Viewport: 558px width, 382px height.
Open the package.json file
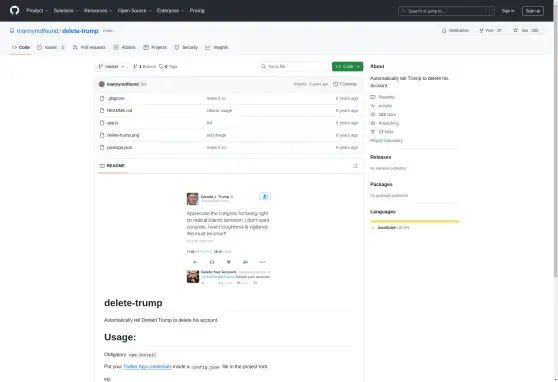coord(119,147)
